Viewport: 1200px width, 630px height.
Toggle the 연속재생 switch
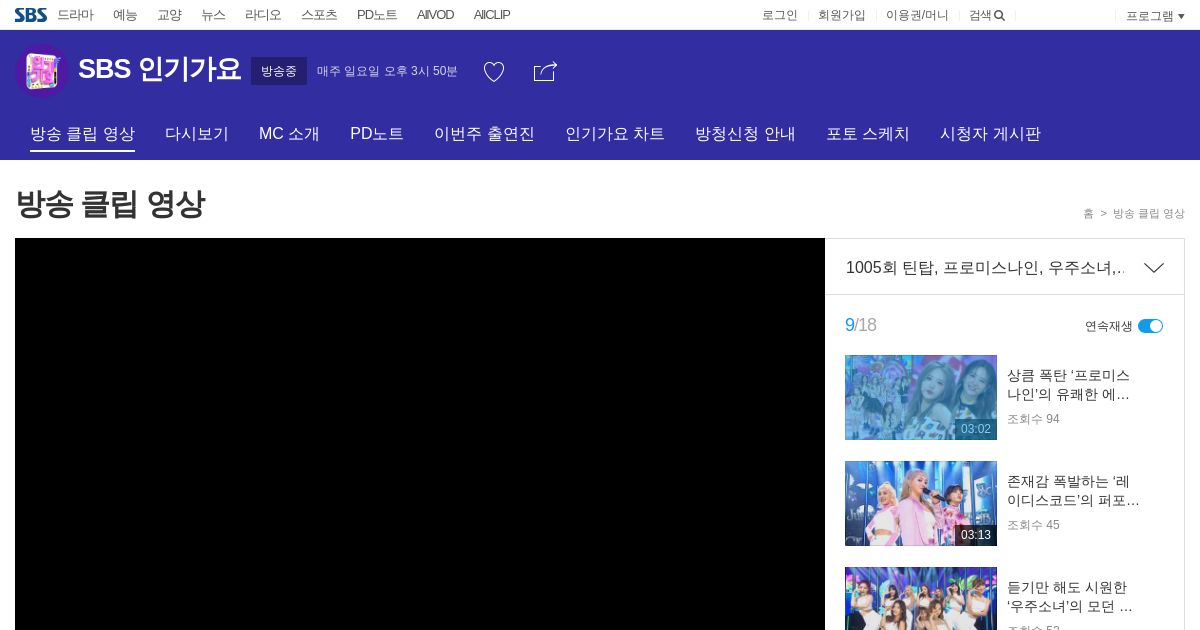pyautogui.click(x=1150, y=326)
